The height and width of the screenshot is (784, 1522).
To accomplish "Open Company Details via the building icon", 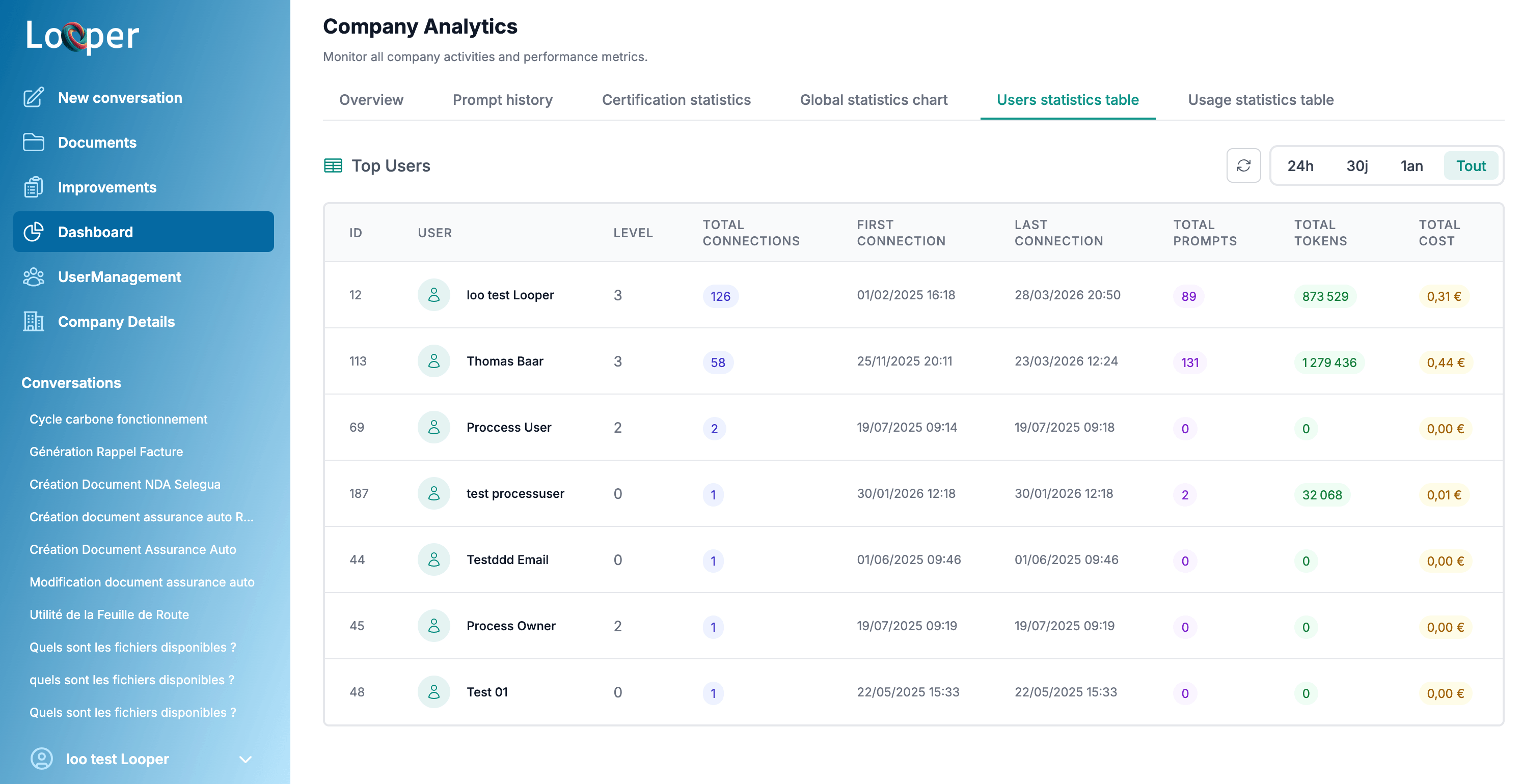I will point(34,322).
